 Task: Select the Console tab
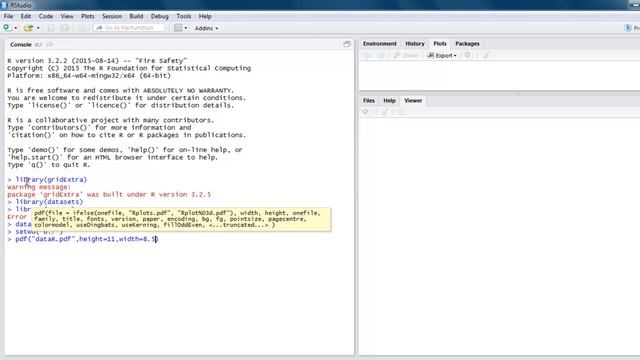click(21, 44)
